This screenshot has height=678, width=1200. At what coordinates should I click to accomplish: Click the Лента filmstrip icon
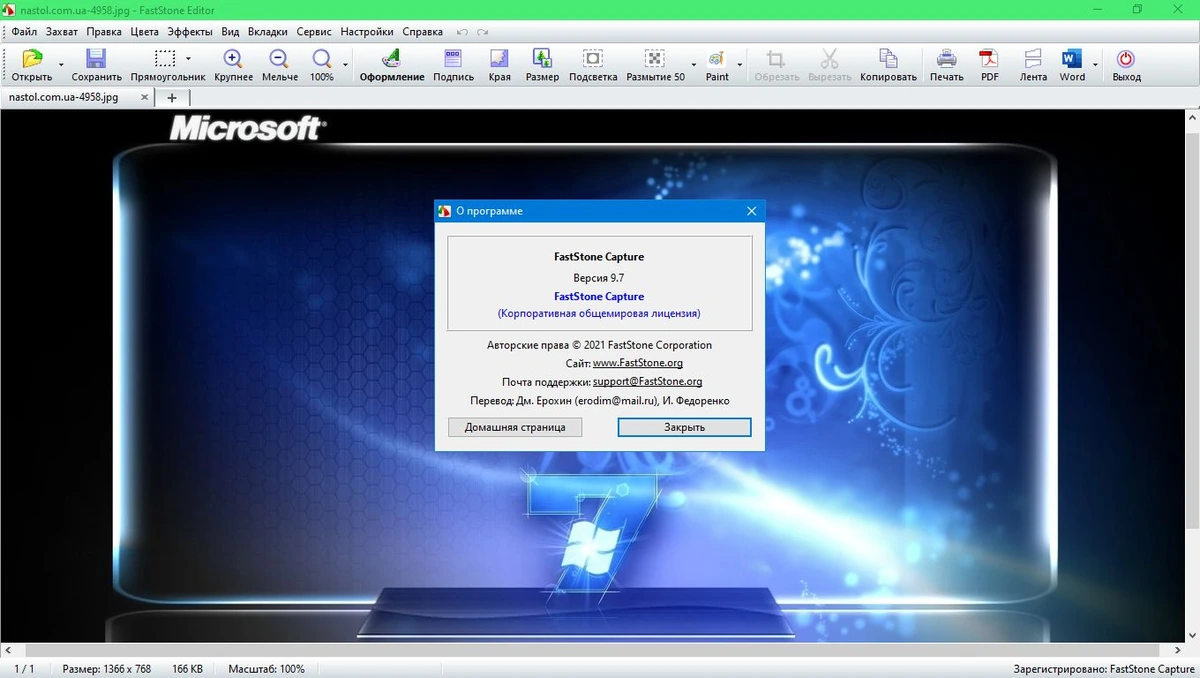[x=1033, y=59]
